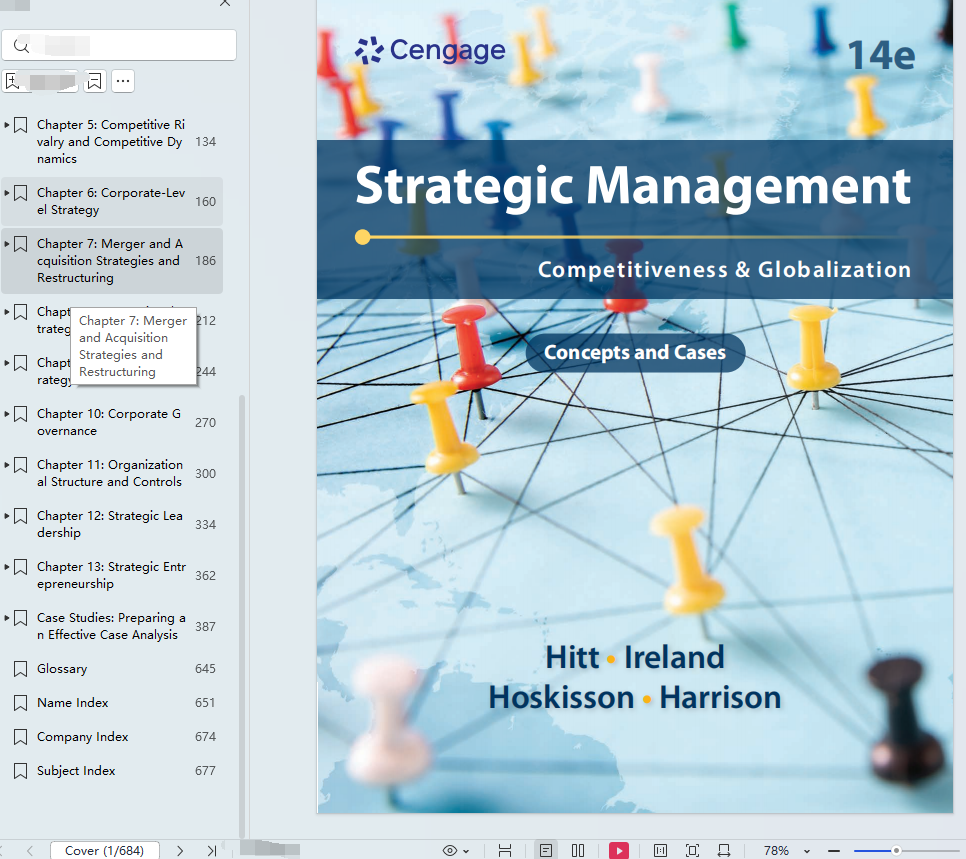Expand the Chapter 13 bookmark
The height and width of the screenshot is (859, 966).
click(x=6, y=567)
